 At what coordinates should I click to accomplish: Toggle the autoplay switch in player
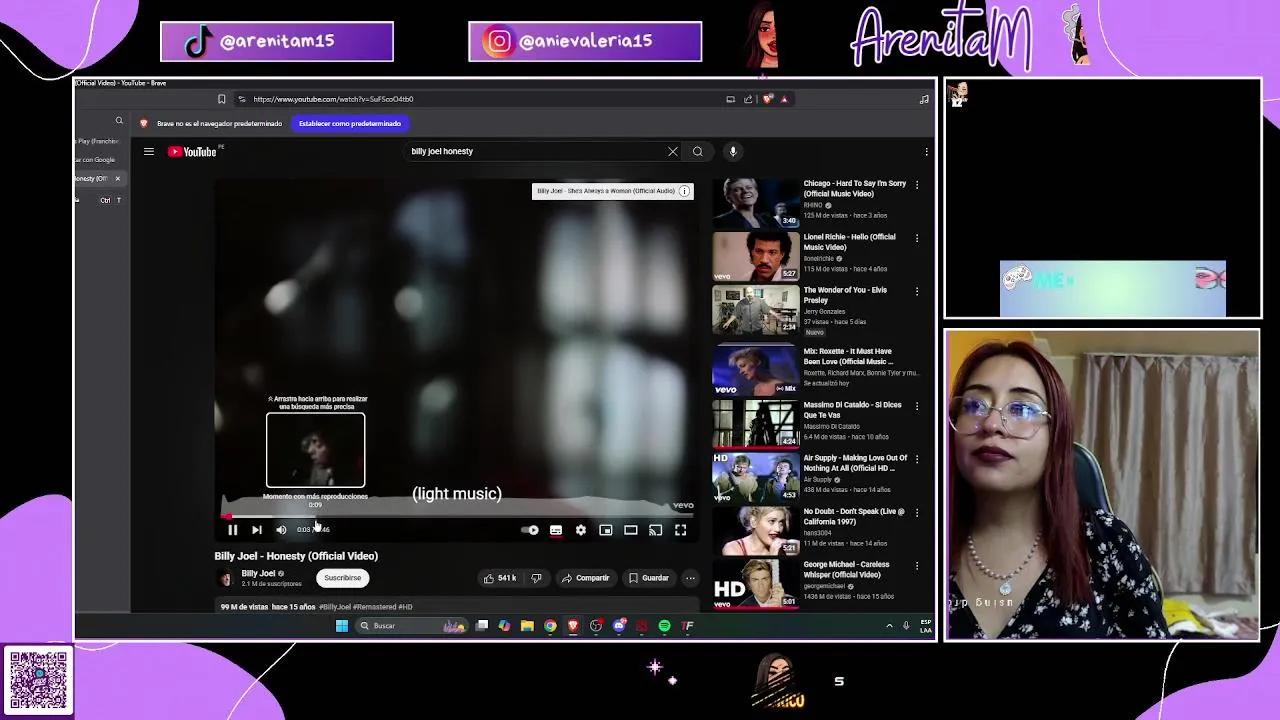[x=531, y=530]
